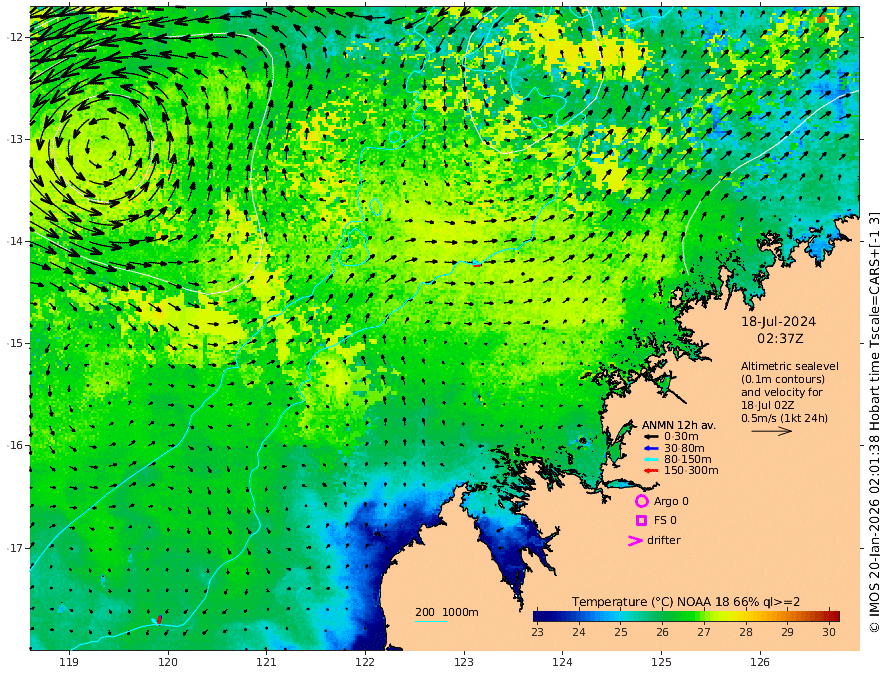Click the latitude axis label -12
The height and width of the screenshot is (680, 880).
(x=16, y=37)
